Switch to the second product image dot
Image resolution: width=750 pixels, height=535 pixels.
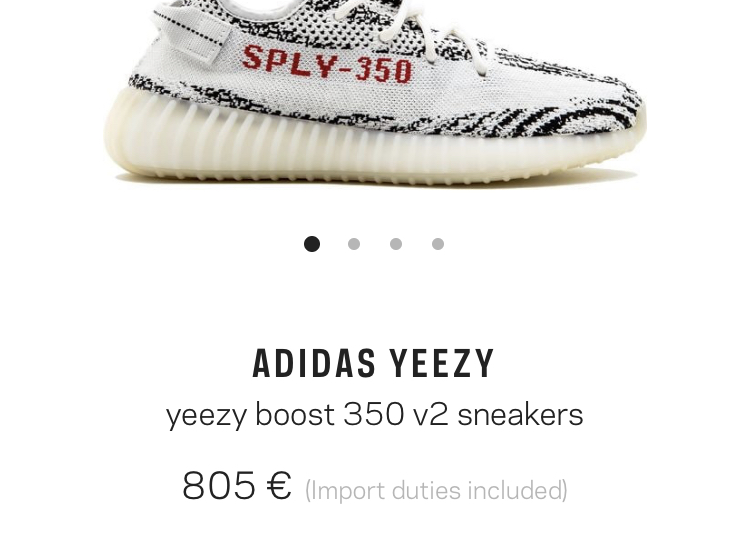point(354,244)
